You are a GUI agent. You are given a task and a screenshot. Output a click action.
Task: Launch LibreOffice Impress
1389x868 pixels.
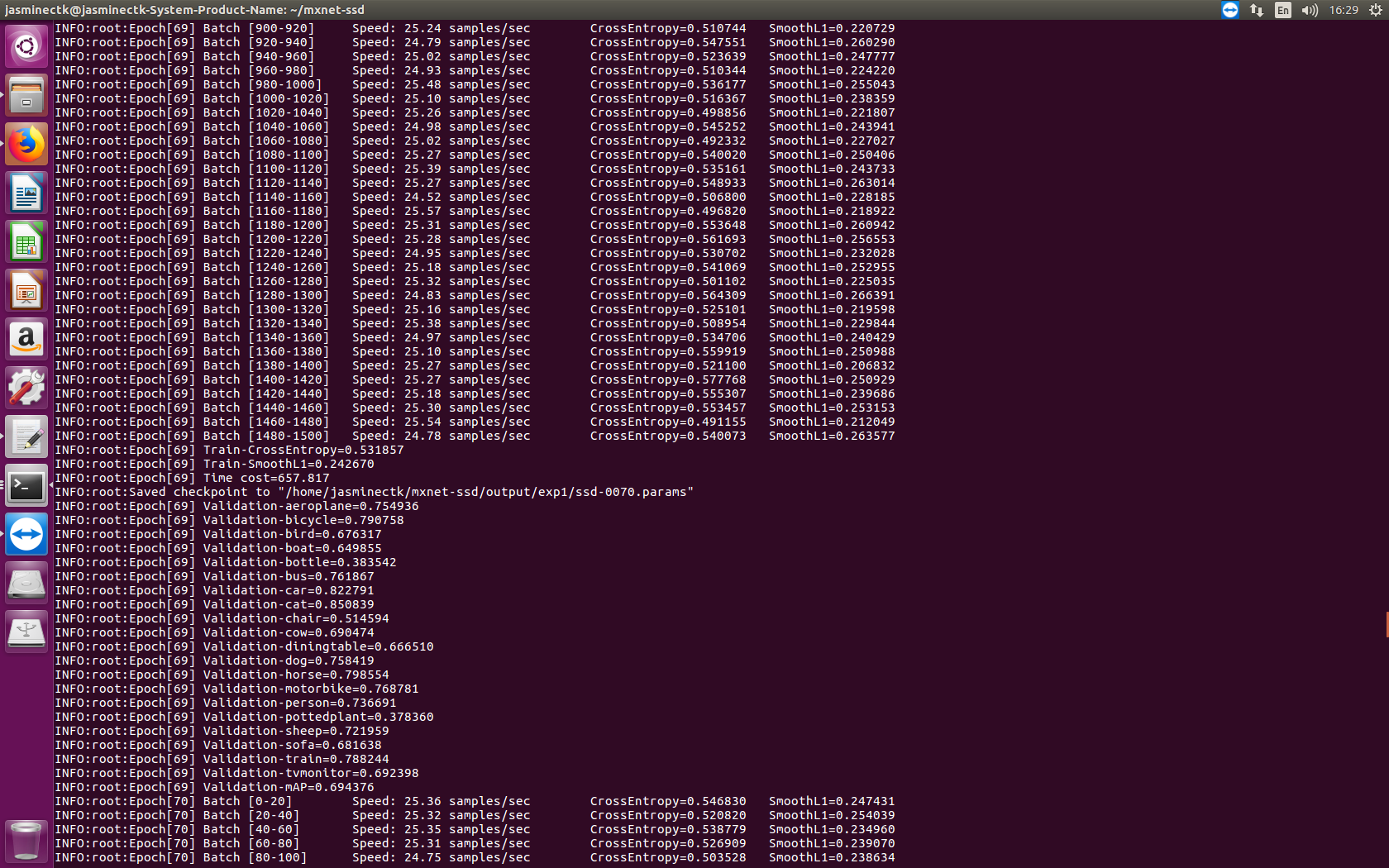tap(26, 290)
